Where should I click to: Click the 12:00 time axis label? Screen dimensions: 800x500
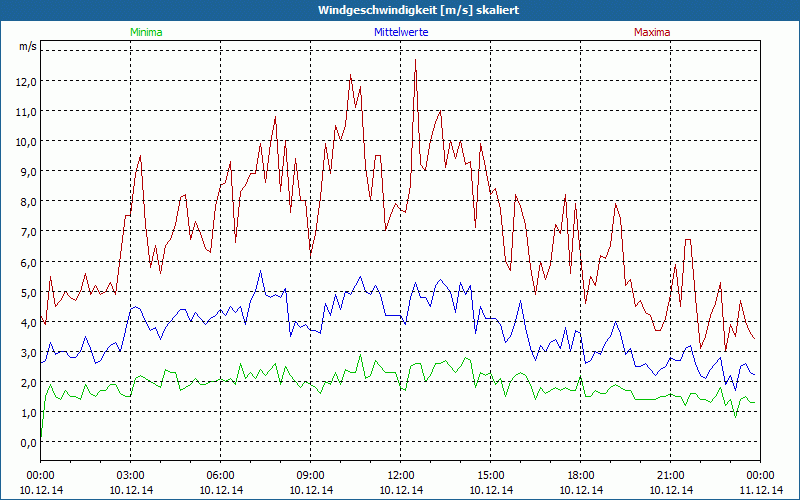tap(401, 476)
